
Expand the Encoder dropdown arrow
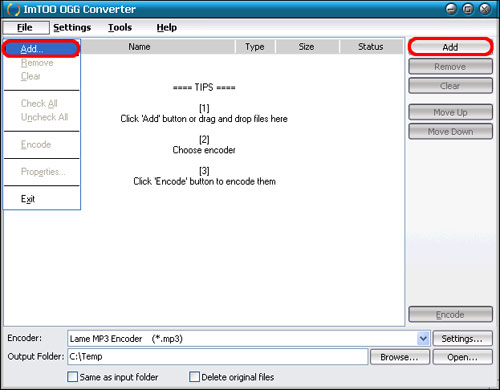[x=423, y=339]
